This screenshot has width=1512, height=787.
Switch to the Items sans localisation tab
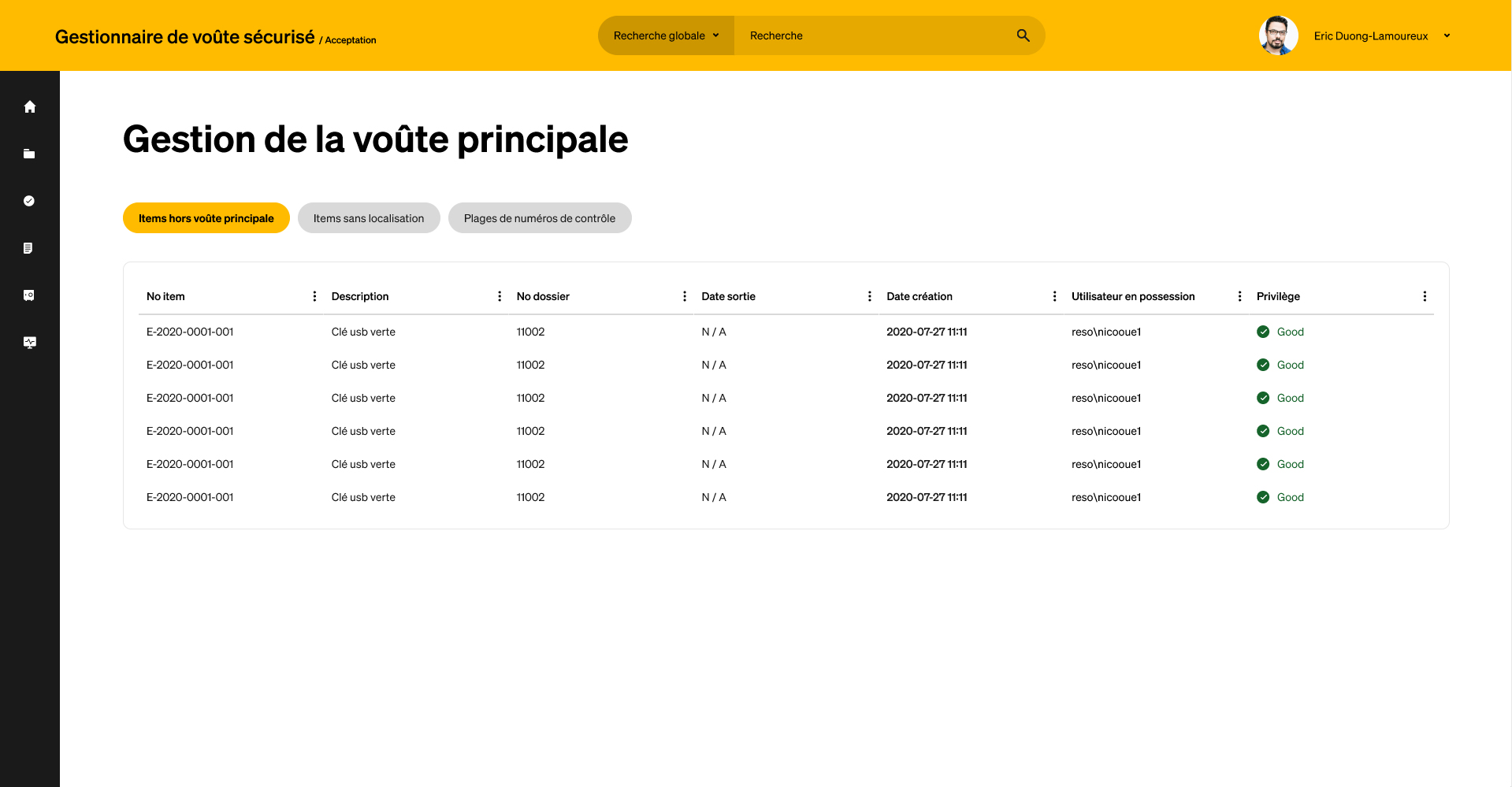click(x=368, y=217)
